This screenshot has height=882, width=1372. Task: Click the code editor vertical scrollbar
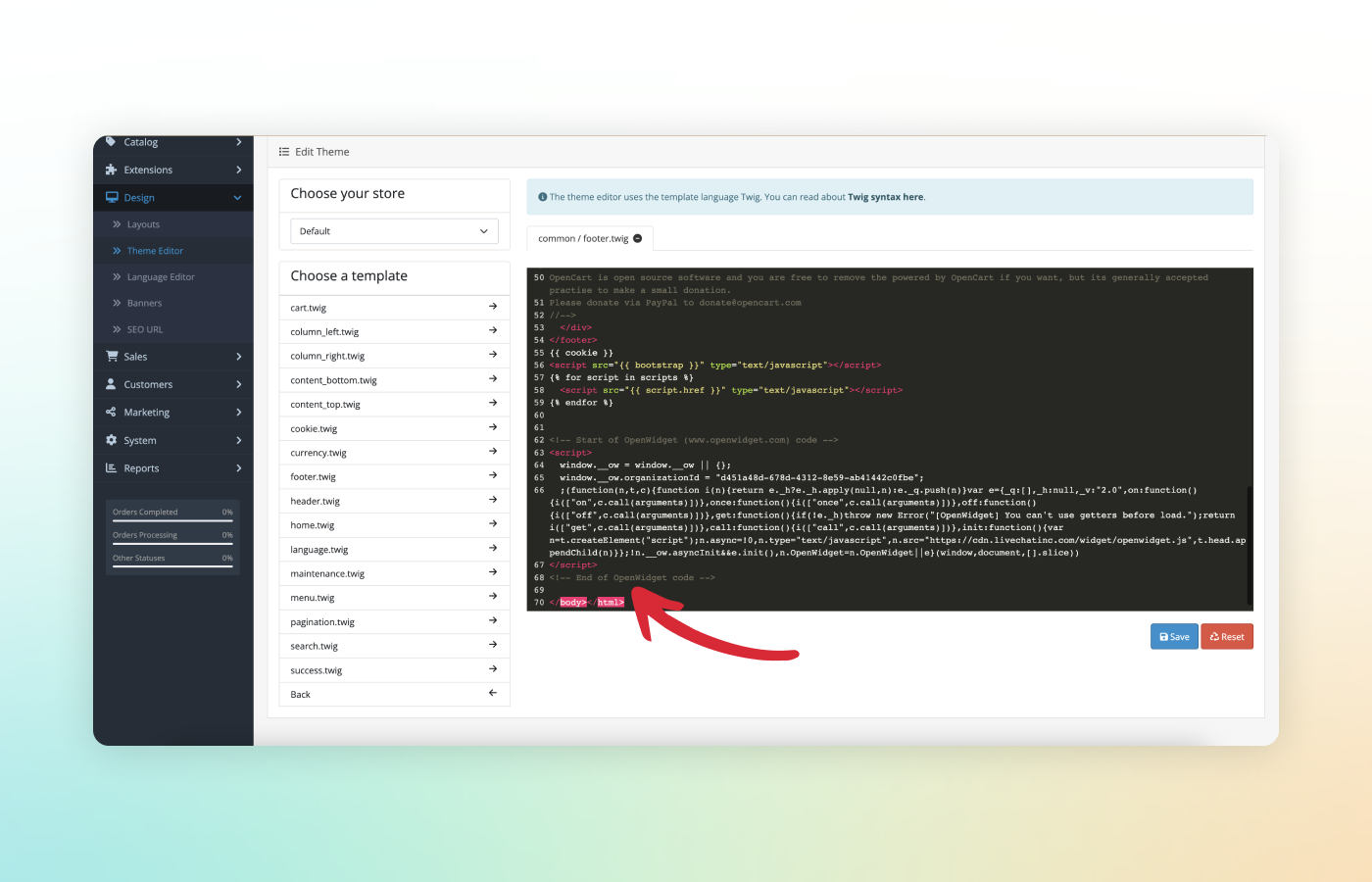pos(1249,546)
